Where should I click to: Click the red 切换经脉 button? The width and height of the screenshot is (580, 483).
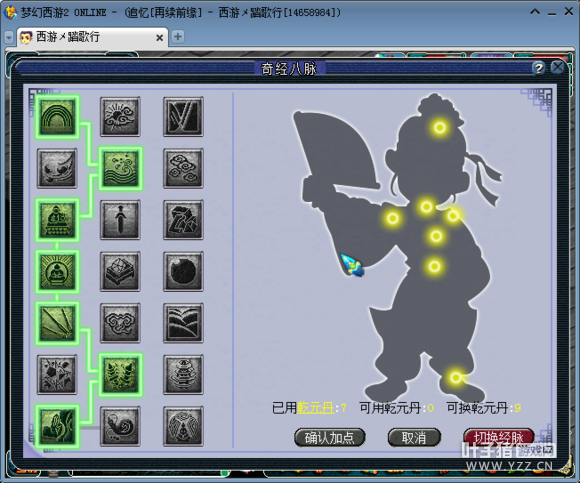coord(499,438)
